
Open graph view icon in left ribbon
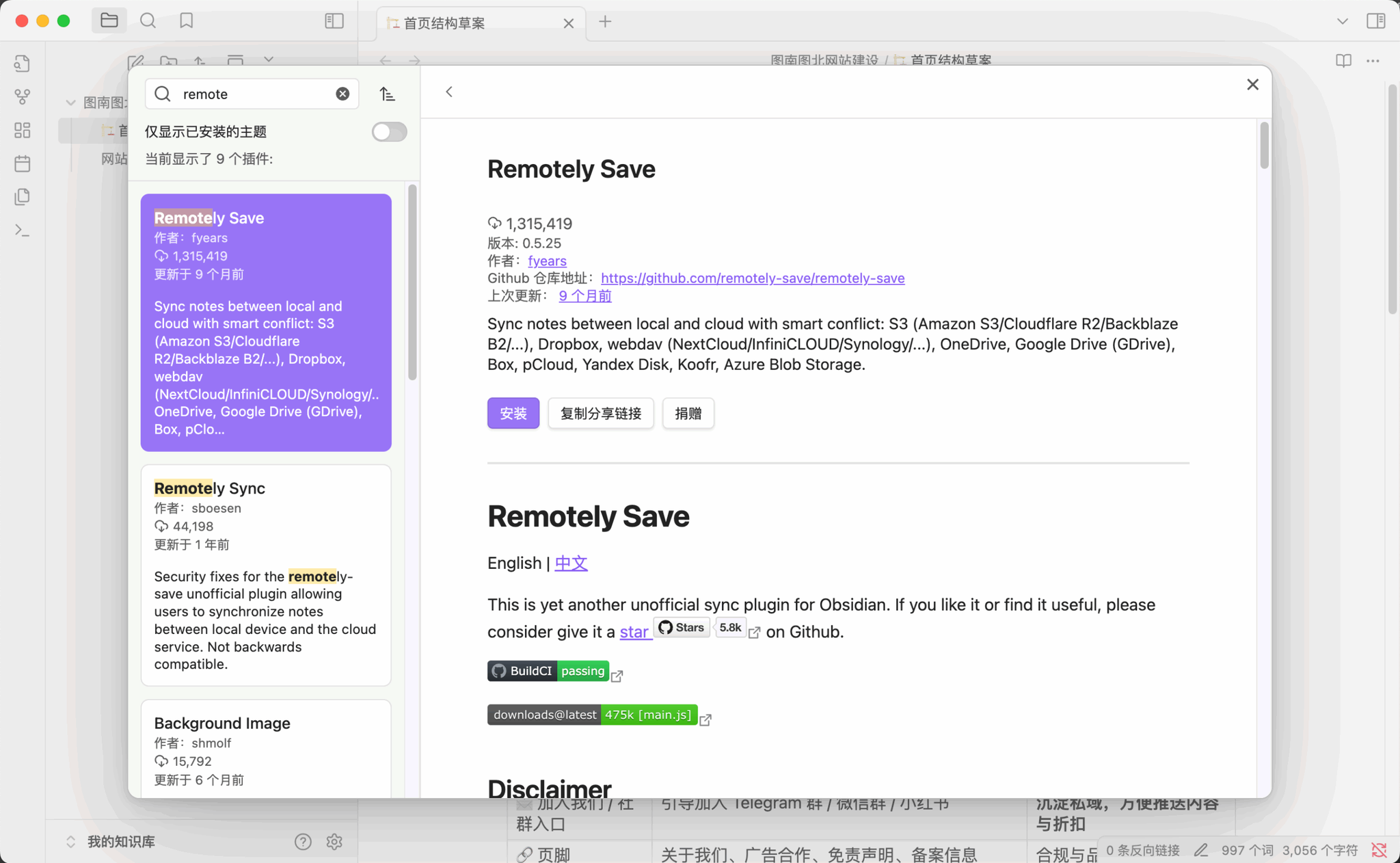[22, 96]
